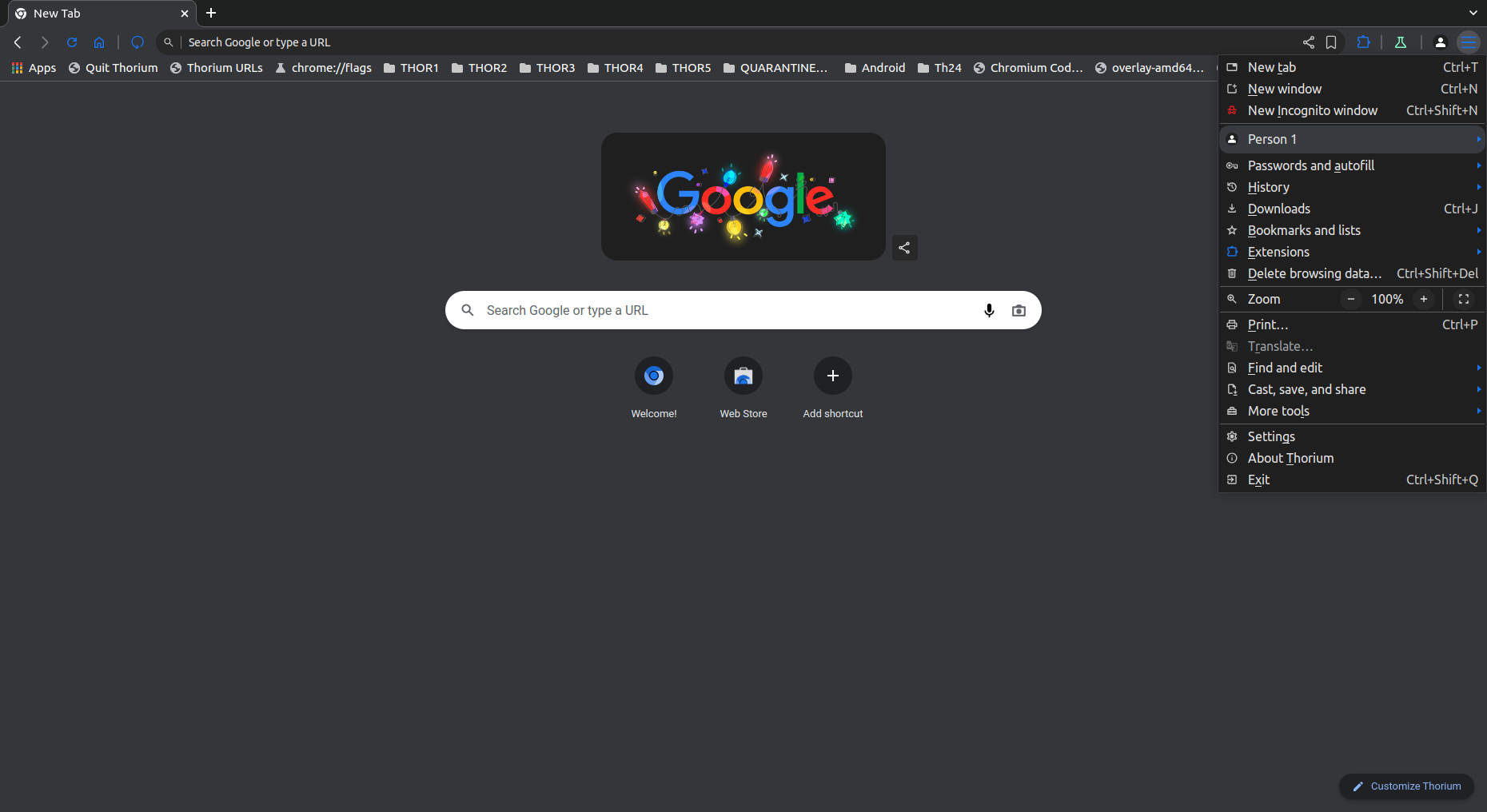
Task: Click the Google doodle image
Action: pos(743,197)
